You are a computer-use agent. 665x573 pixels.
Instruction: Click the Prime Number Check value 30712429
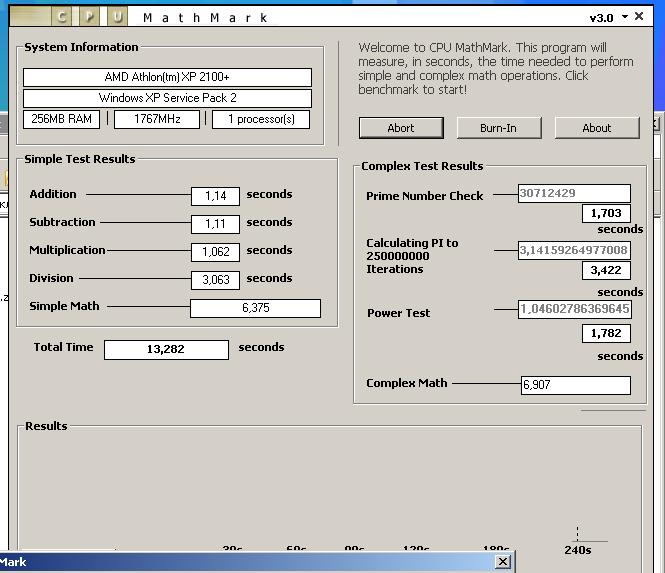pyautogui.click(x=574, y=193)
